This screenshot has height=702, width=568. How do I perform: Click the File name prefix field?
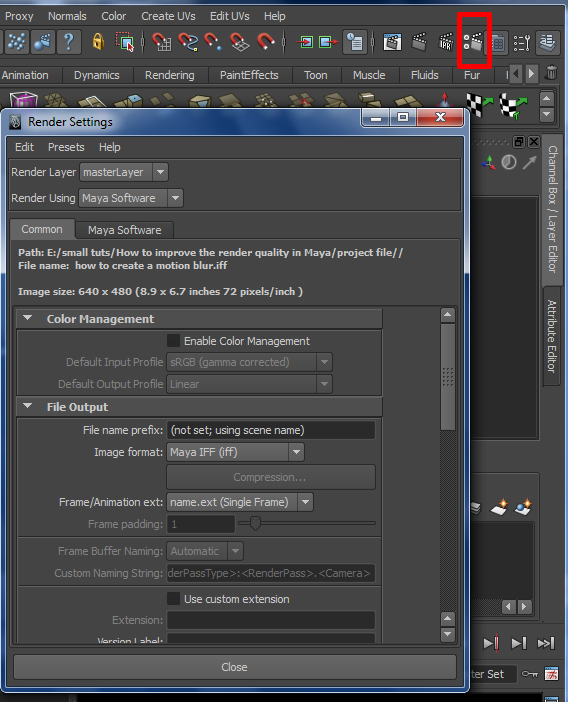pos(270,430)
